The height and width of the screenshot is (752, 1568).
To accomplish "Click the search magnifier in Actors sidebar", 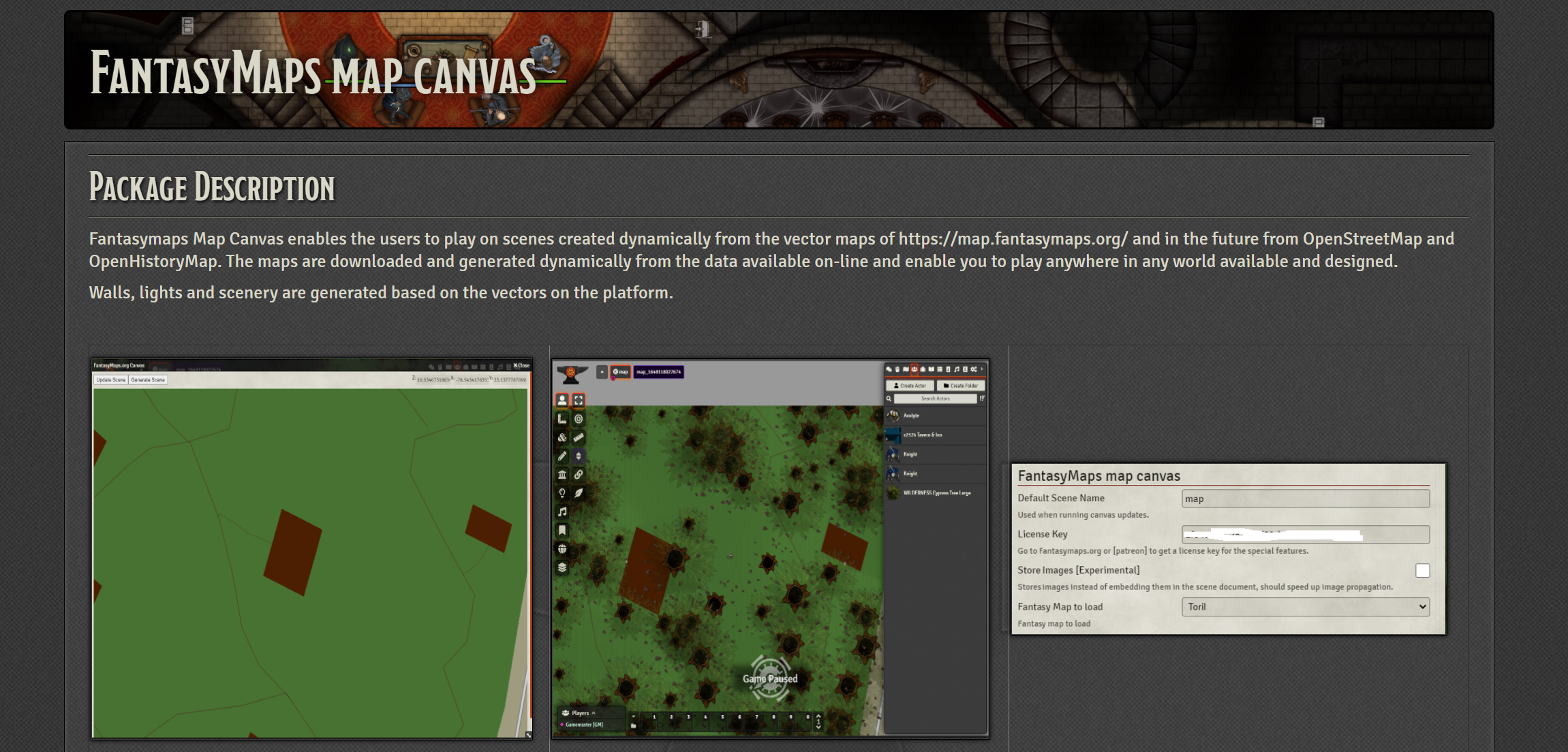I will [x=889, y=398].
